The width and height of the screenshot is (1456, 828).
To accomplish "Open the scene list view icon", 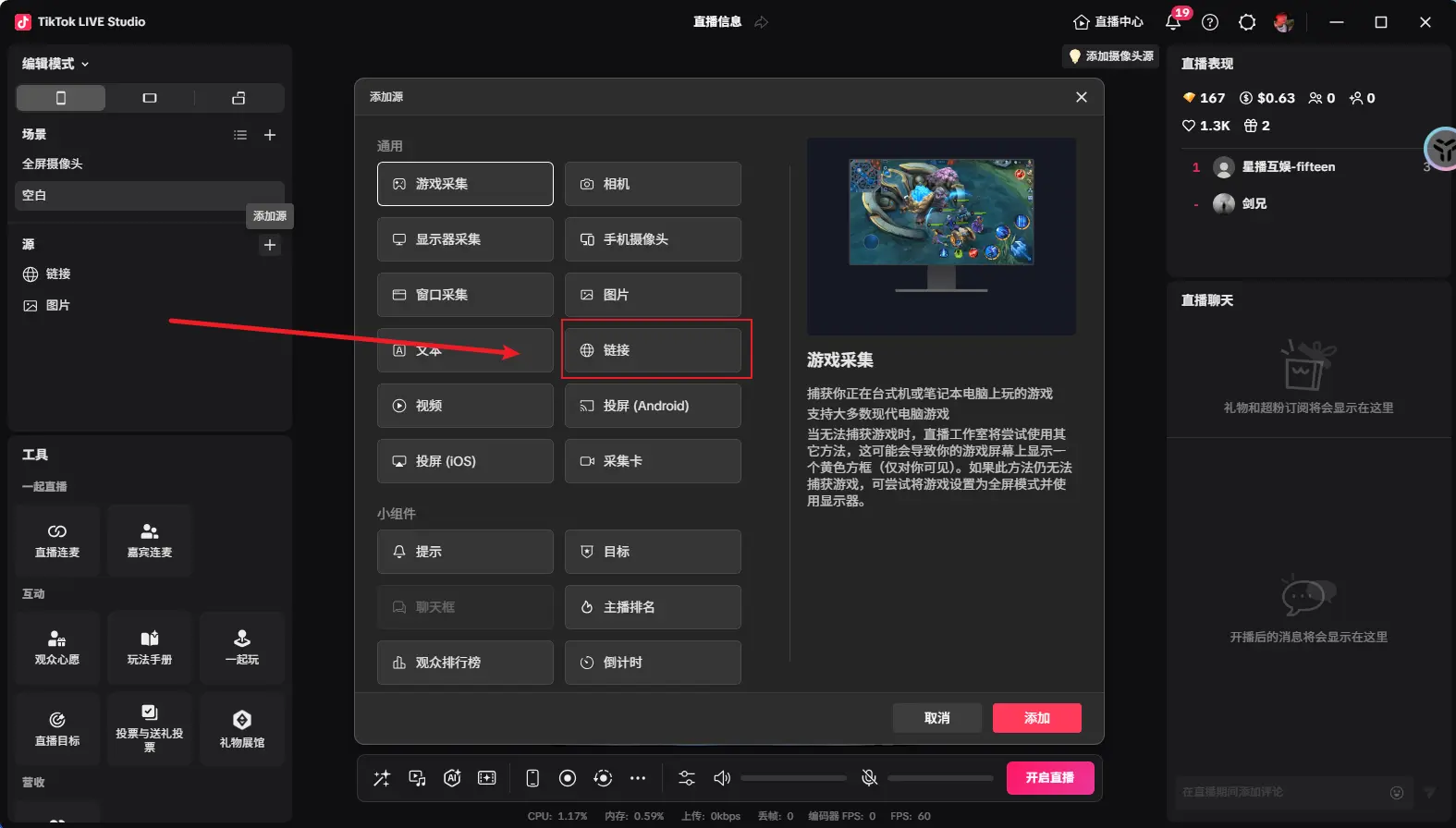I will 240,135.
